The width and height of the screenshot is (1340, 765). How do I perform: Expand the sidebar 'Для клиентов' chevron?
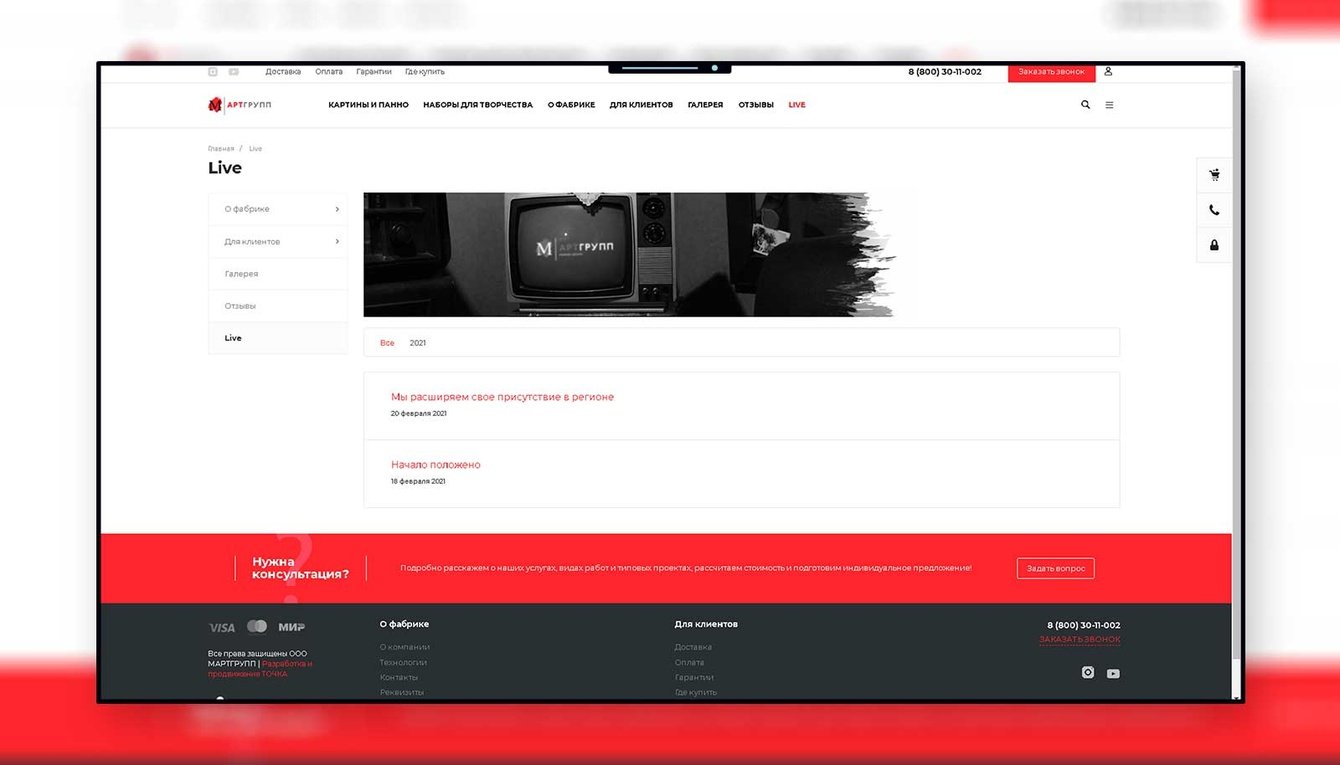[x=337, y=242]
